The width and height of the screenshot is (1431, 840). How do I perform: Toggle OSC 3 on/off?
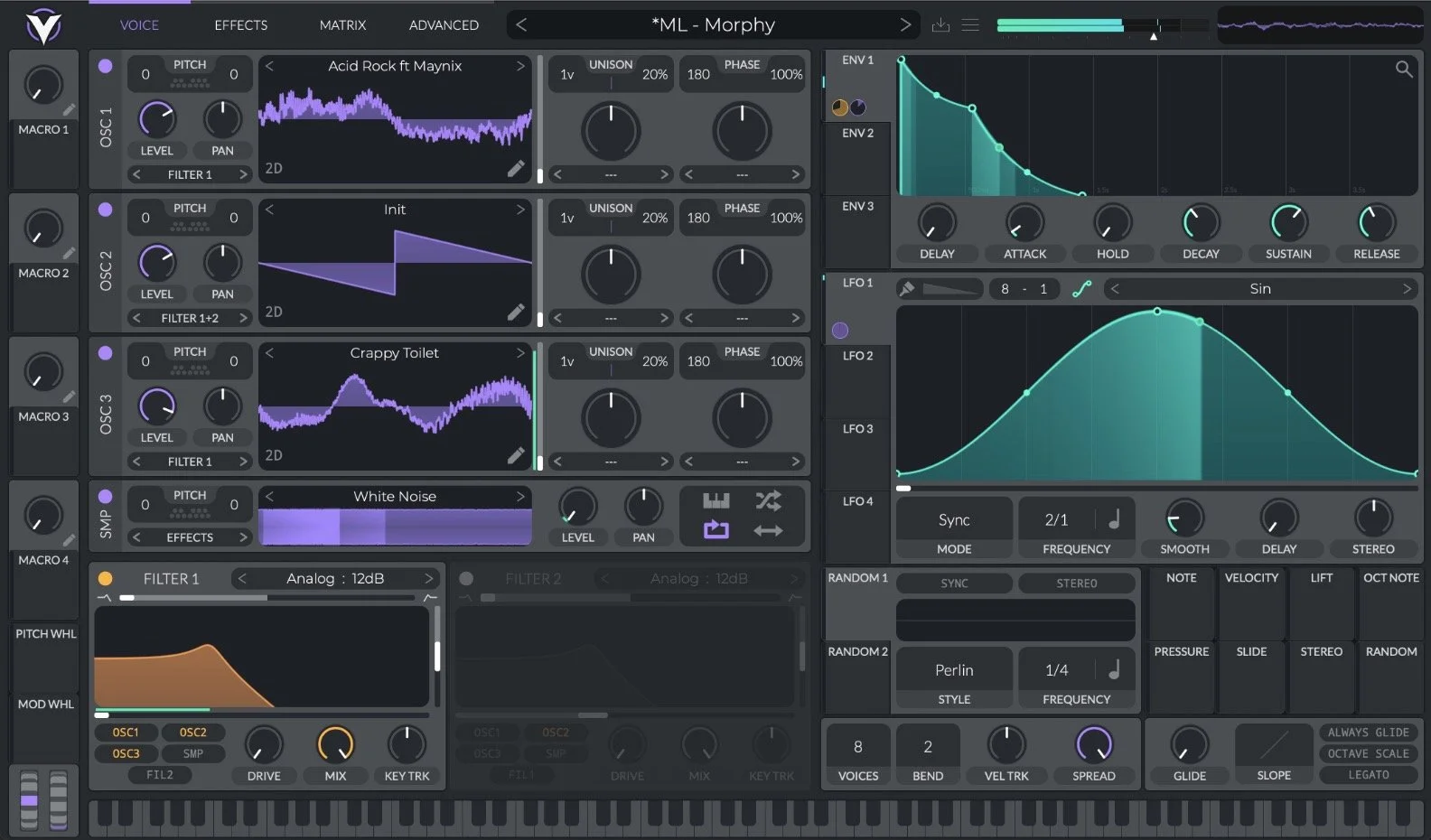pos(106,353)
